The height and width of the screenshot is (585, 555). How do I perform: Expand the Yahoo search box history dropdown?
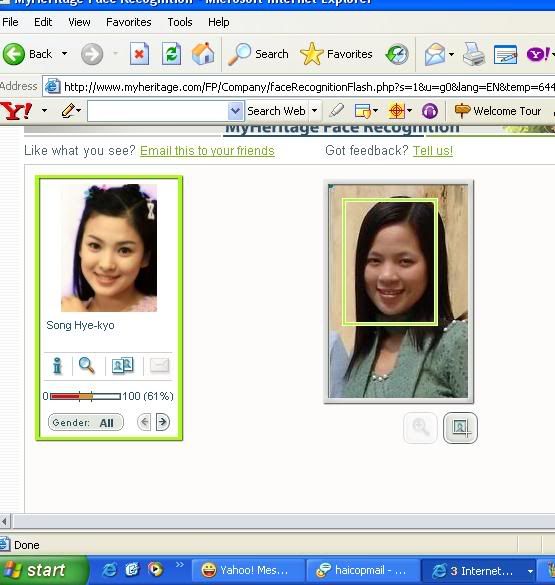click(235, 111)
